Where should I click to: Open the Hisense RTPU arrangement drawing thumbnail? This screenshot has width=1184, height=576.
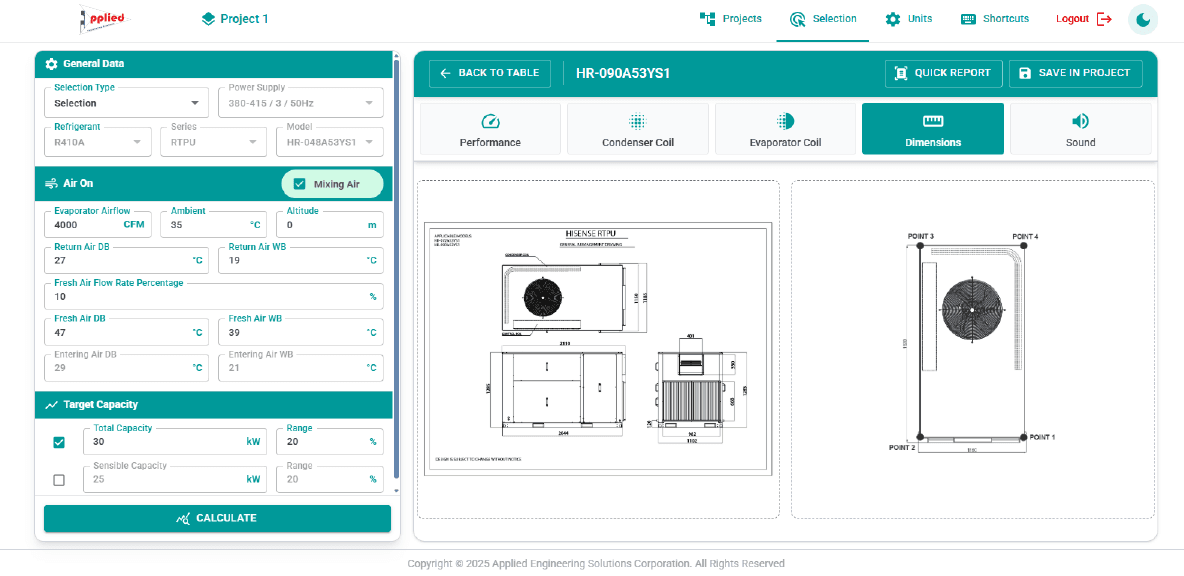point(598,350)
